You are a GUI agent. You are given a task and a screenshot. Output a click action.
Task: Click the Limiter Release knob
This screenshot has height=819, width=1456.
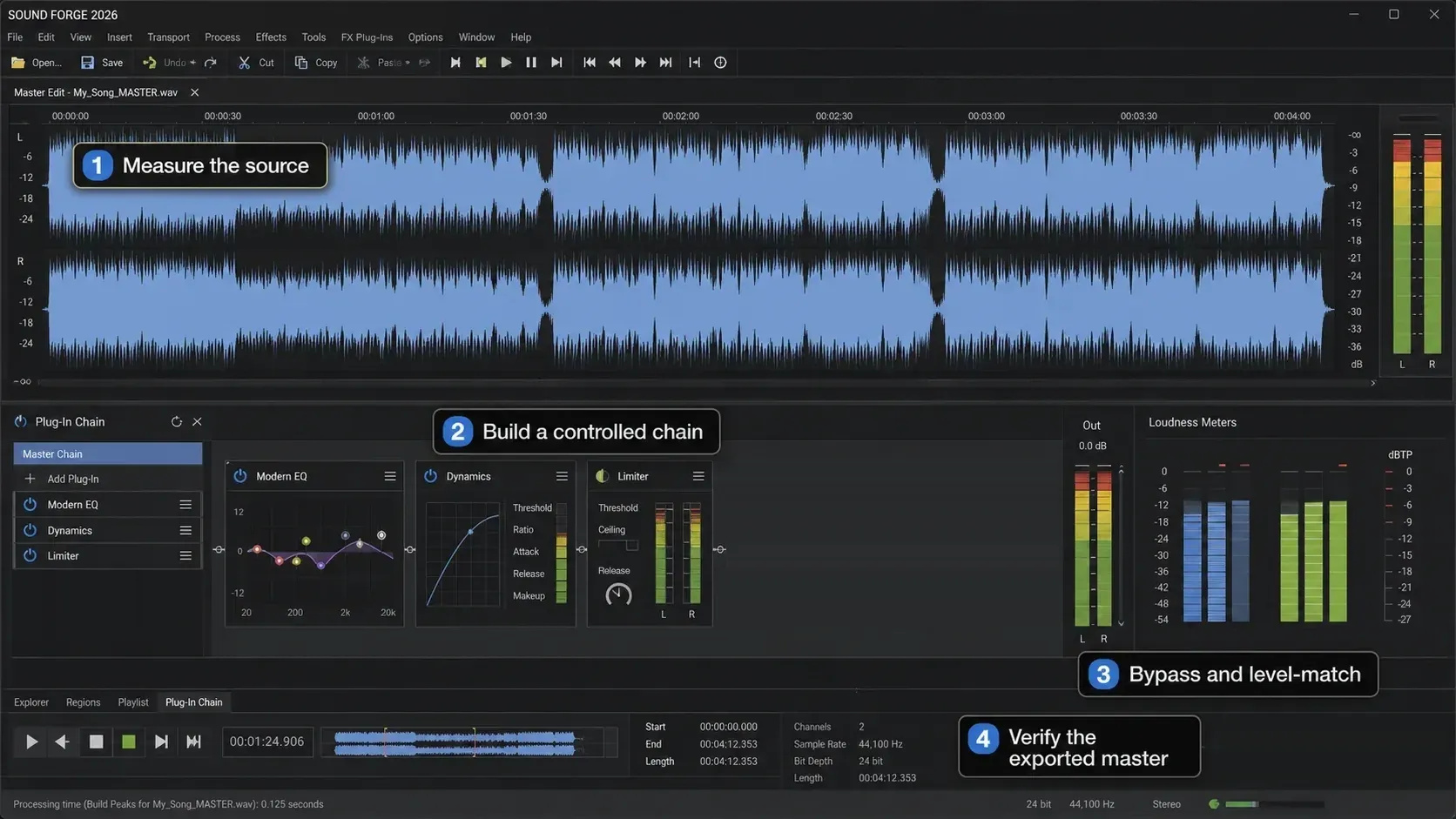[x=618, y=594]
